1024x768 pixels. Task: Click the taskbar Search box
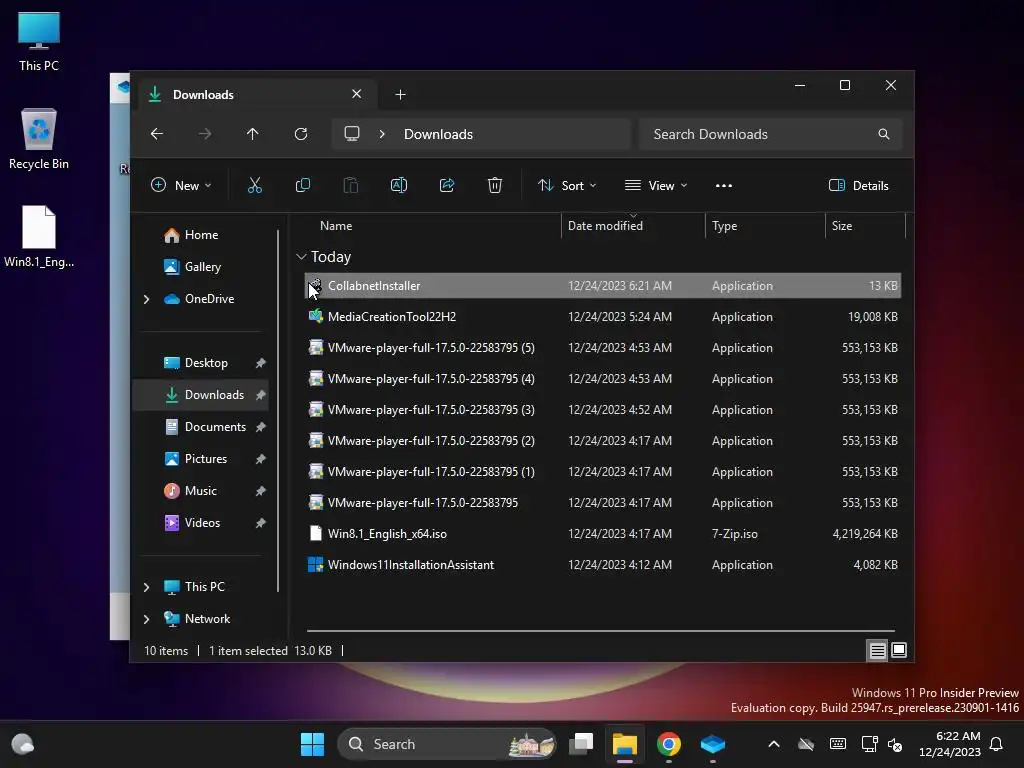click(447, 744)
